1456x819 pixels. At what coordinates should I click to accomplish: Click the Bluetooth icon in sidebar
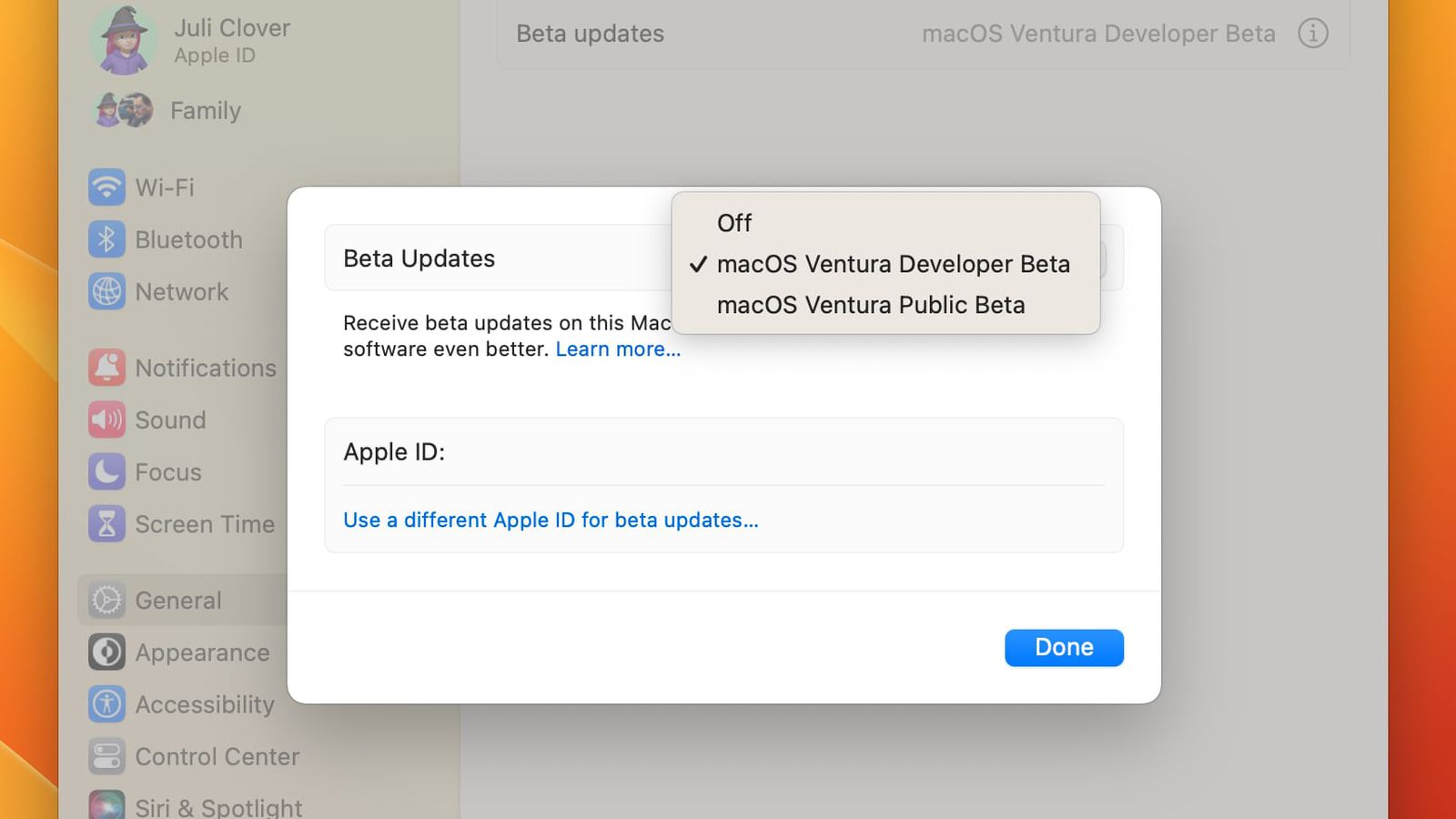[x=106, y=239]
